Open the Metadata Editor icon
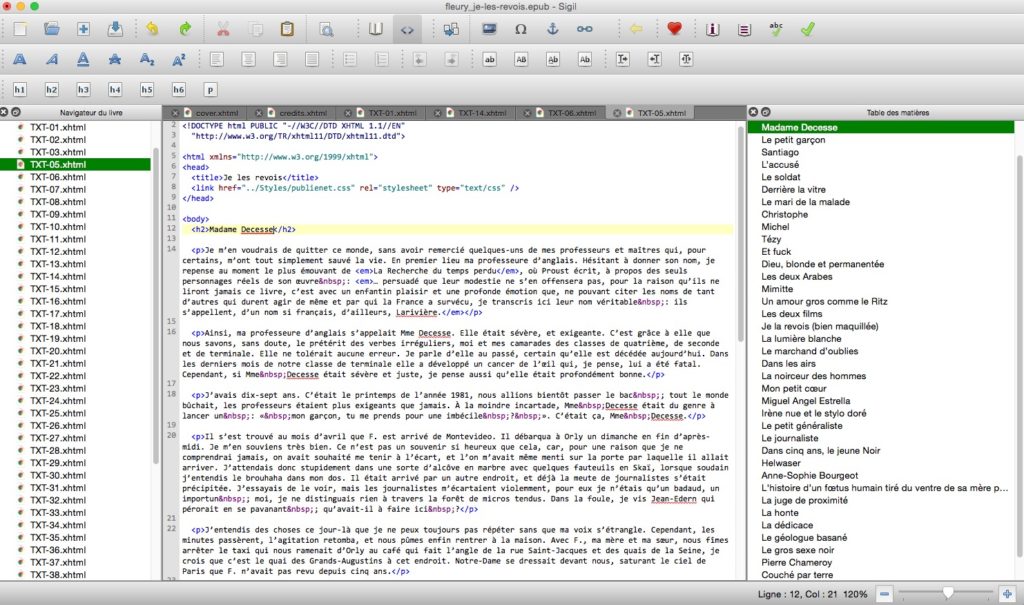The width and height of the screenshot is (1024, 605). pos(712,29)
